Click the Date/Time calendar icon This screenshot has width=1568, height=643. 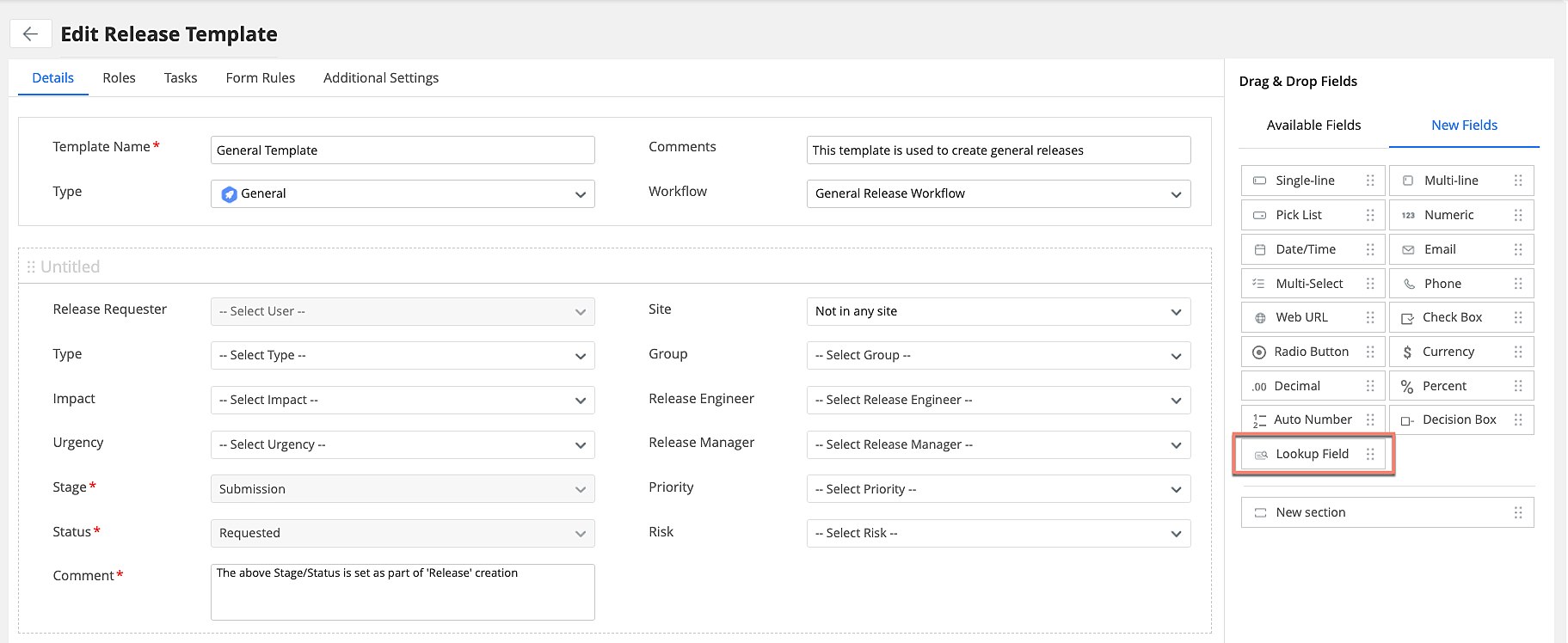coord(1260,250)
